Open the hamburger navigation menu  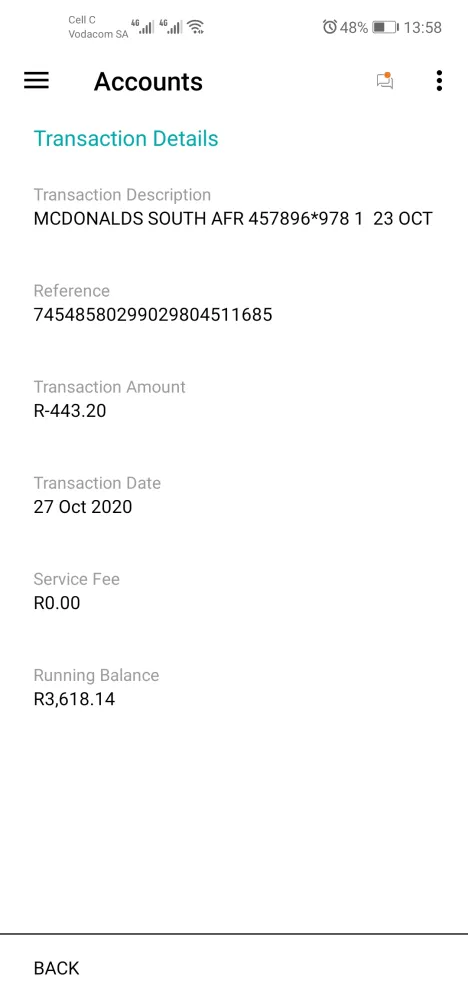(x=36, y=80)
